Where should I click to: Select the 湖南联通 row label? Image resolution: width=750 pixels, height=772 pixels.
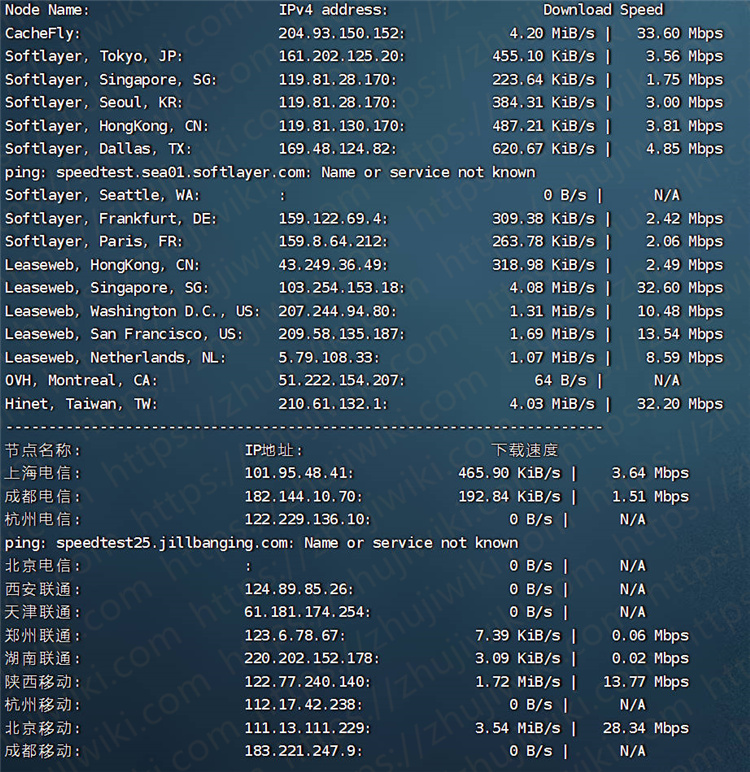click(42, 659)
